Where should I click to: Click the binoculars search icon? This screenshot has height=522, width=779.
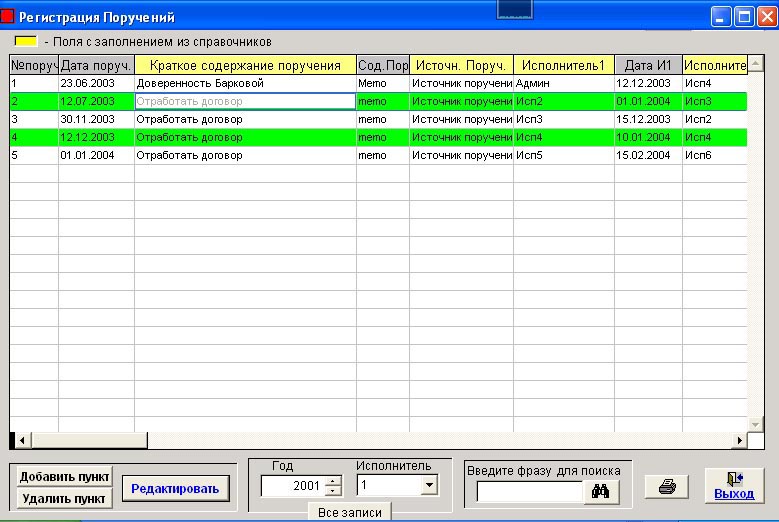click(x=601, y=491)
